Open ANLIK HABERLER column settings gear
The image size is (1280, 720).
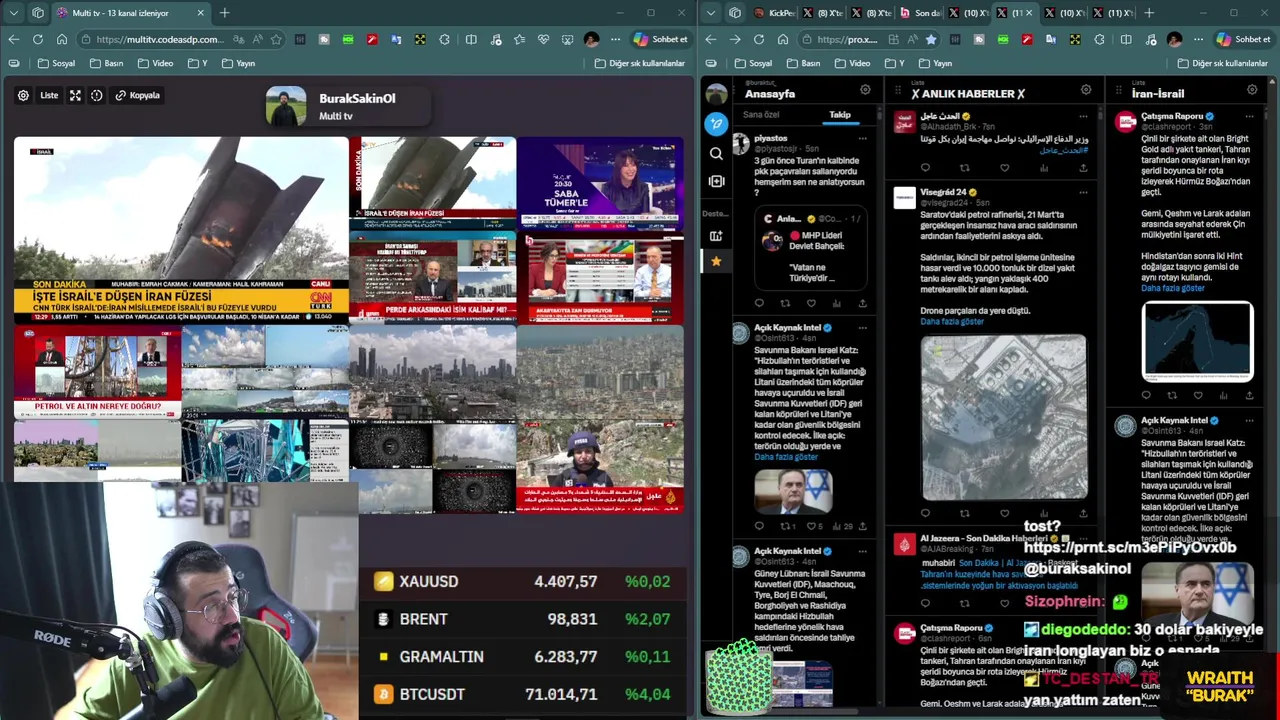click(1086, 90)
